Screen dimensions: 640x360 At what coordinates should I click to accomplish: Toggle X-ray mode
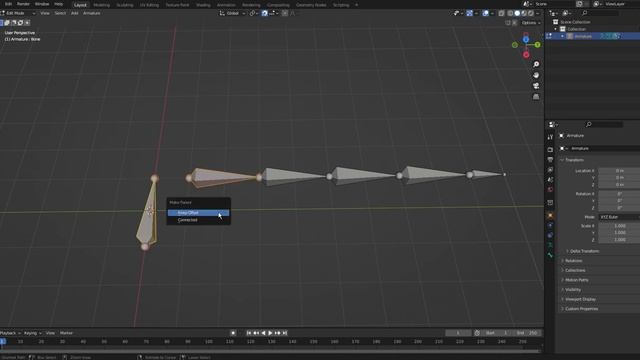point(502,13)
